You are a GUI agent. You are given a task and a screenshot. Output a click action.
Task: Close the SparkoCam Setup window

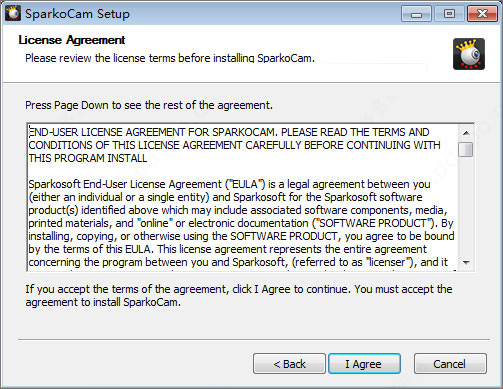tap(482, 14)
